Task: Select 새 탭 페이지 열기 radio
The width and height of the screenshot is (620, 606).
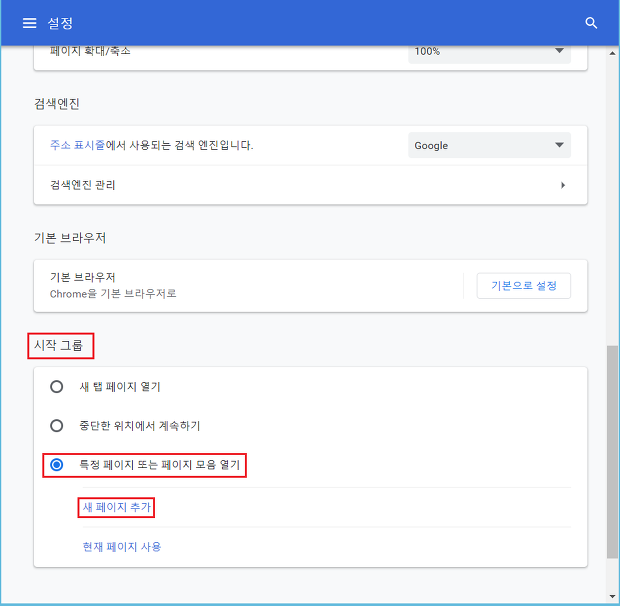Action: (57, 386)
